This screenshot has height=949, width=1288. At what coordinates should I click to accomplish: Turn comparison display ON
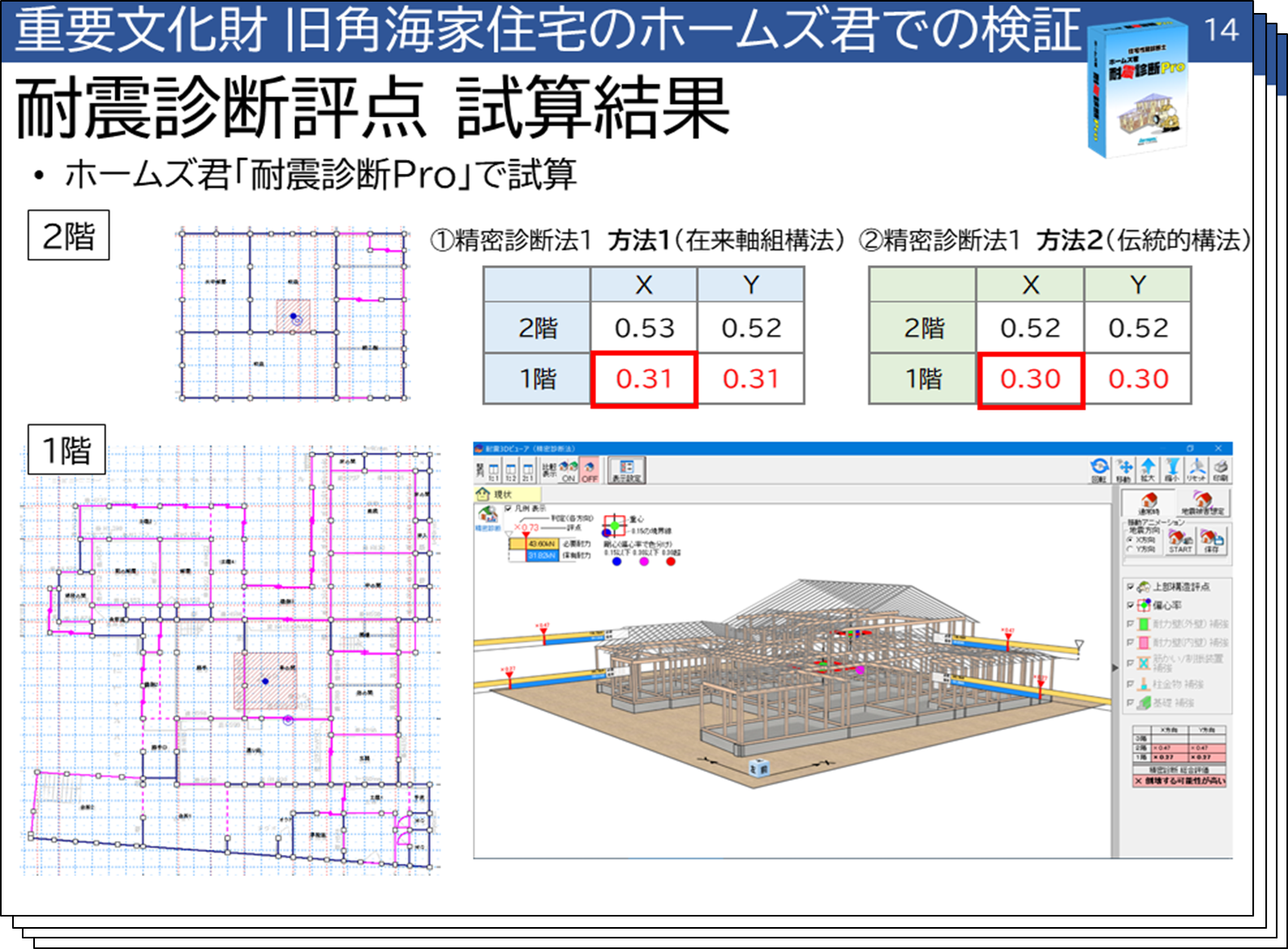pyautogui.click(x=569, y=470)
